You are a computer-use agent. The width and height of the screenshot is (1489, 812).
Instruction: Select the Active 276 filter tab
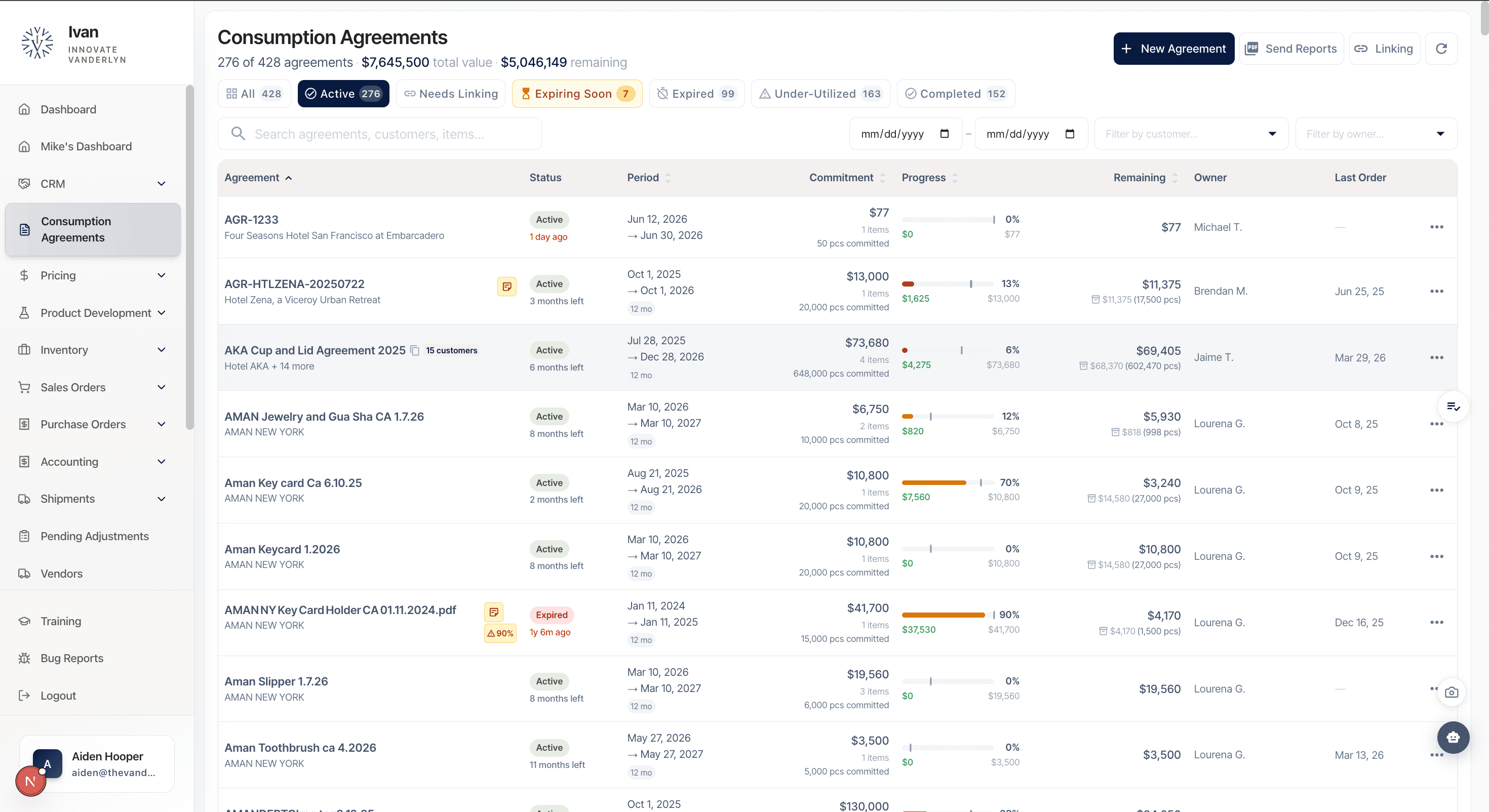click(343, 94)
